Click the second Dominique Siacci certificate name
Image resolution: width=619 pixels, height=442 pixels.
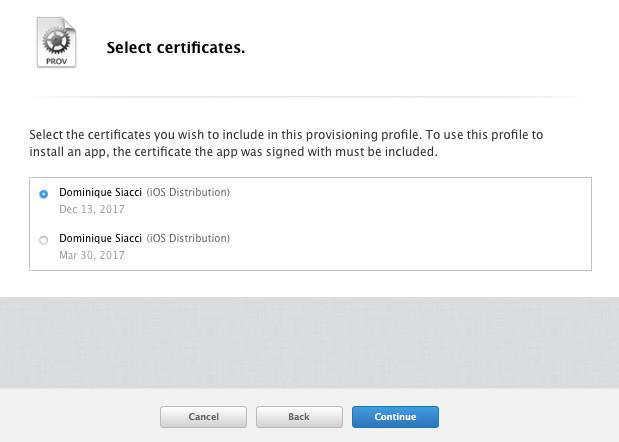pyautogui.click(x=100, y=238)
